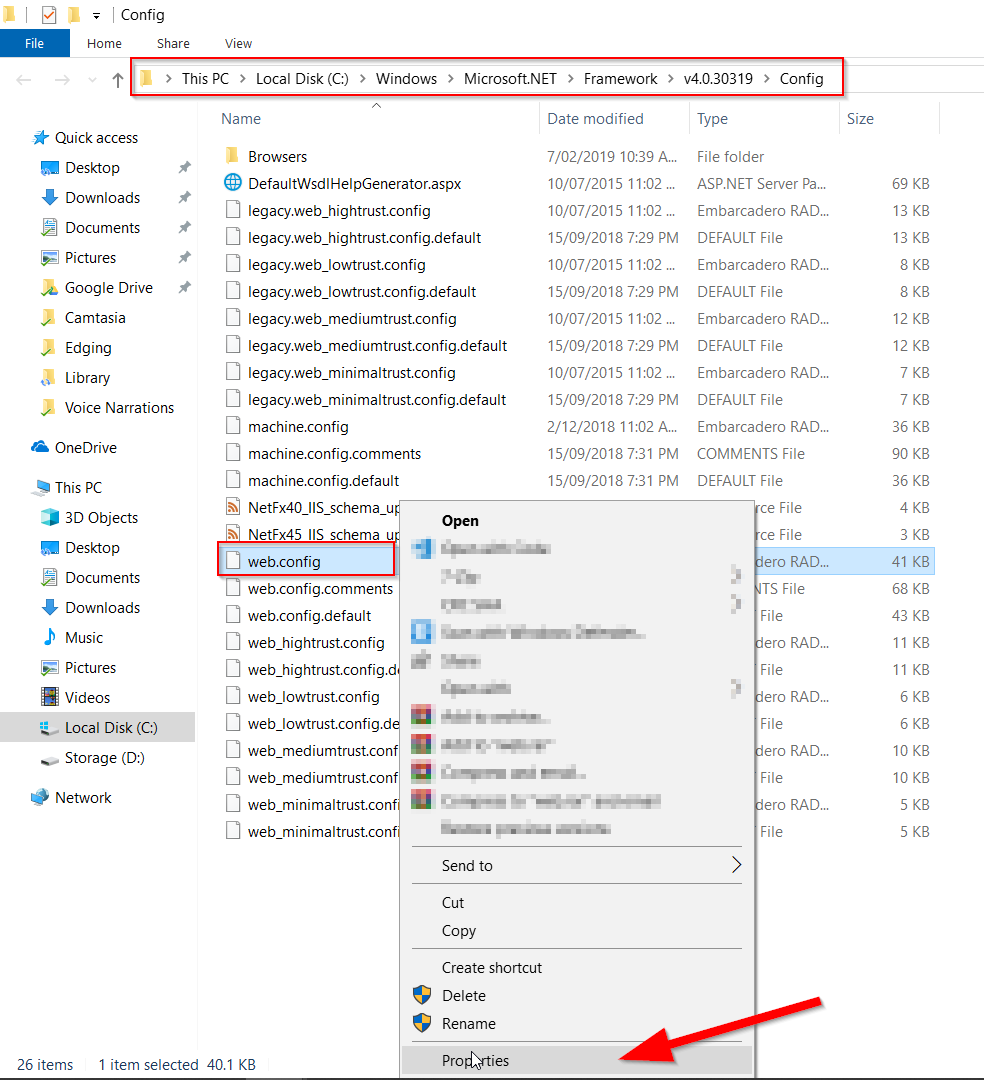Click Videos film icon under This PC
Screen dimensions: 984x1080
50,698
